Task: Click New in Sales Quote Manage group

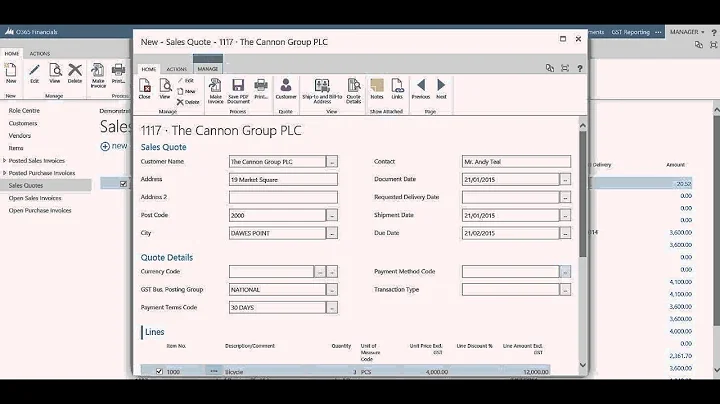Action: 186,91
